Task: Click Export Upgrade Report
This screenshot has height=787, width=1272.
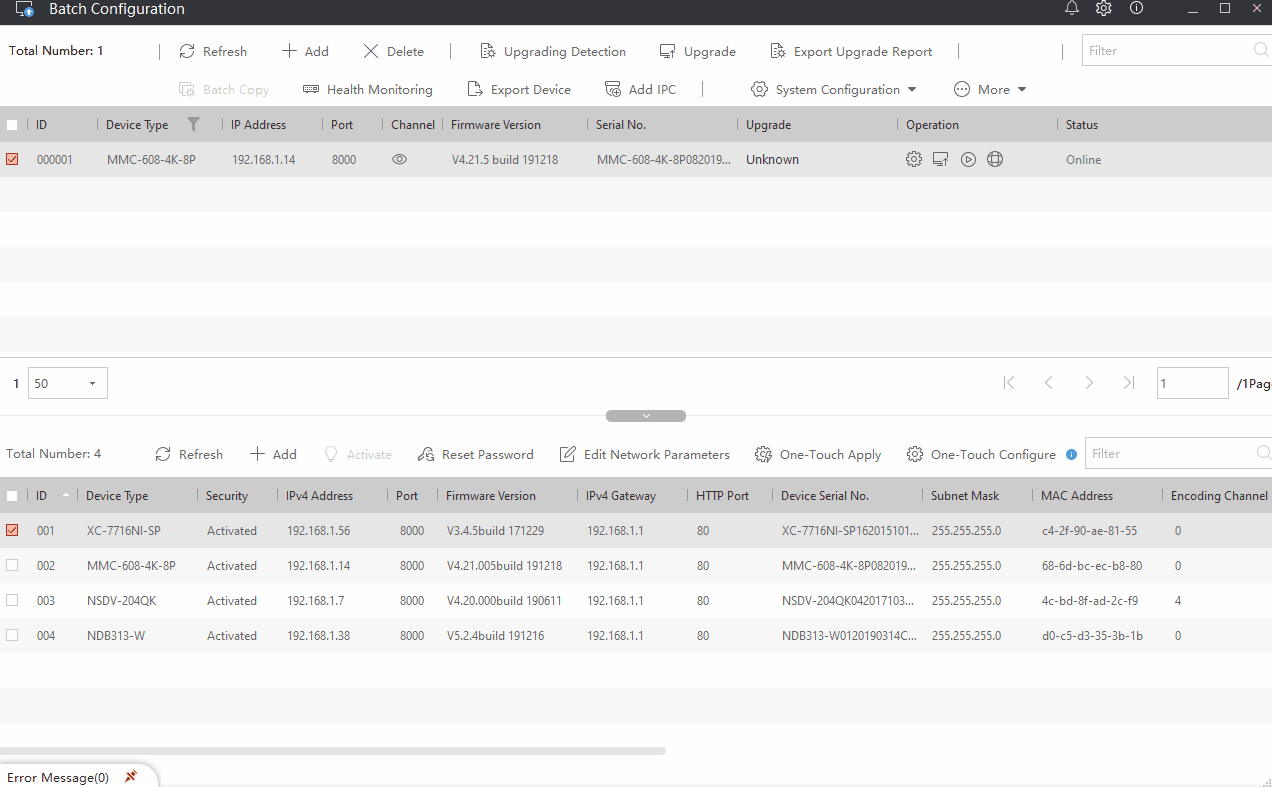Action: [x=851, y=51]
